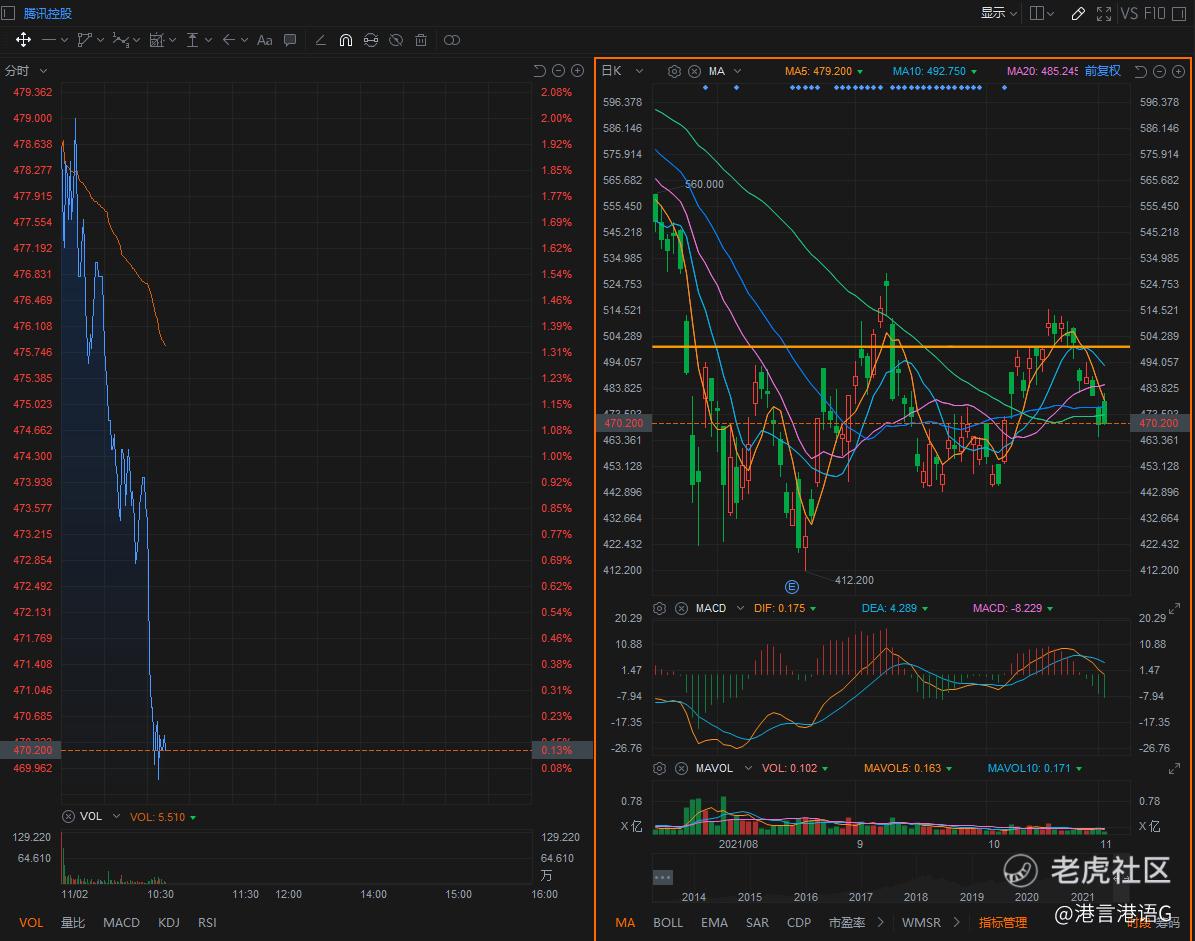Screen dimensions: 1195x941
Task: Toggle the left sidebar panel icon
Action: click(9, 13)
